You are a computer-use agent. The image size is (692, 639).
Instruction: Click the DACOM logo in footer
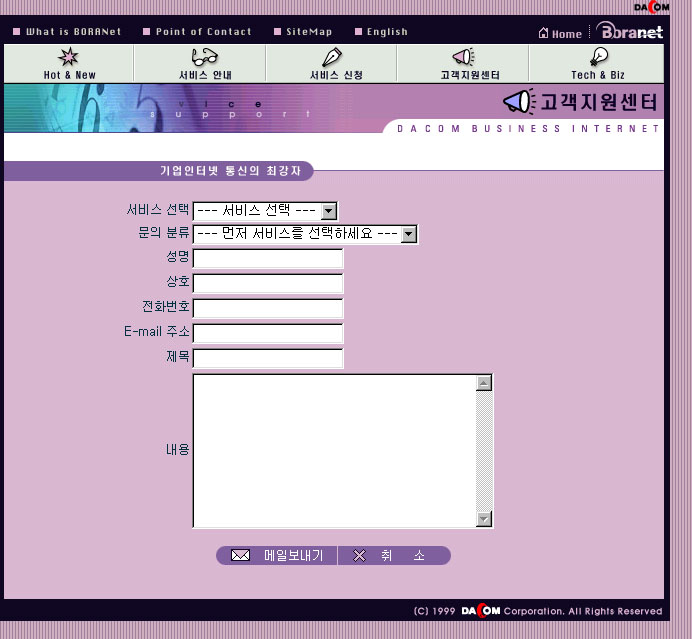(481, 611)
